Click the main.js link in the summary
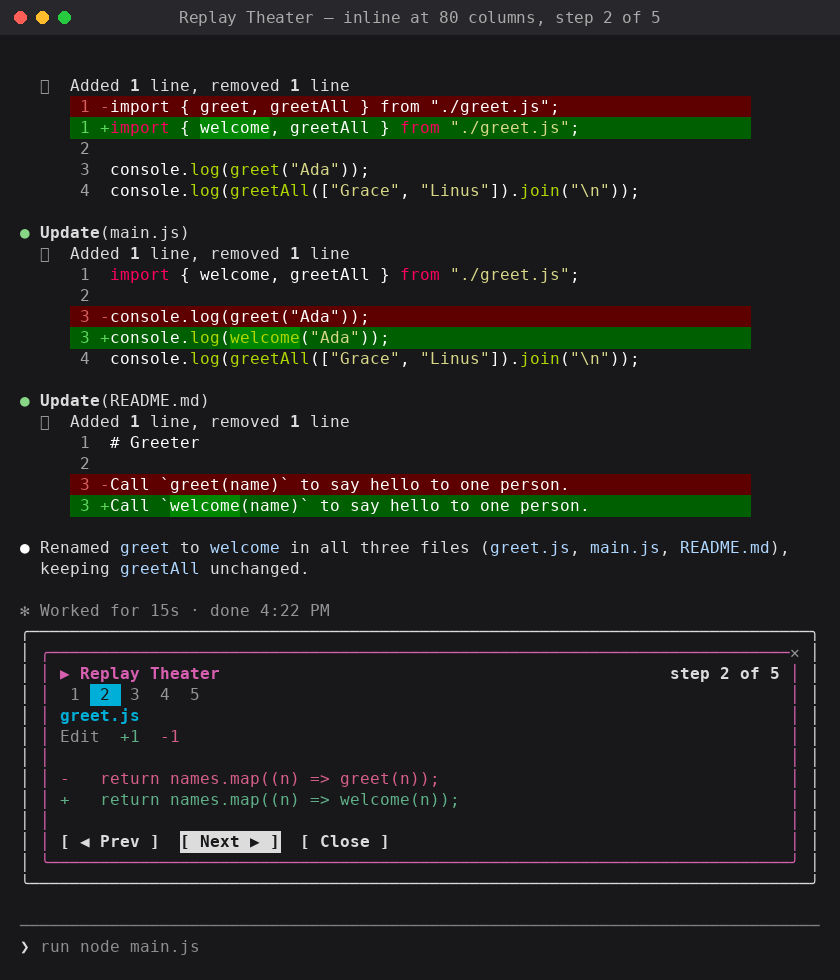Image resolution: width=840 pixels, height=980 pixels. 625,548
